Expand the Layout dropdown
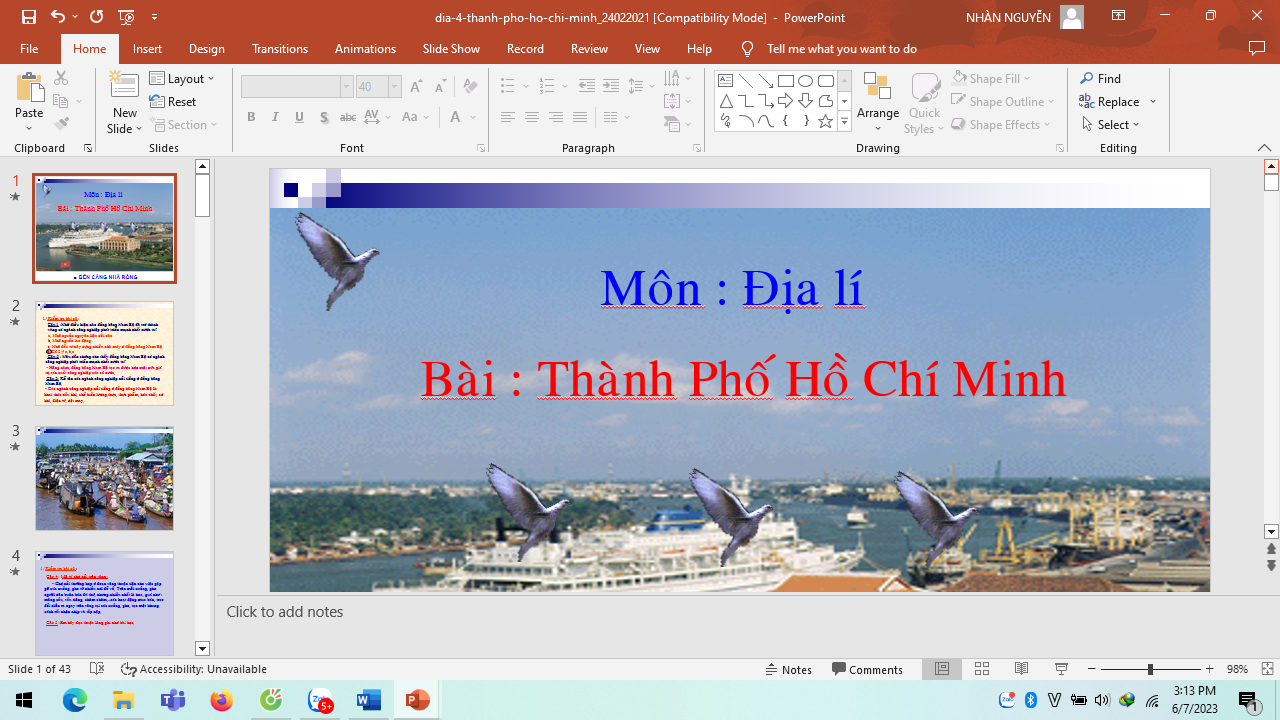The height and width of the screenshot is (720, 1280). [x=183, y=78]
